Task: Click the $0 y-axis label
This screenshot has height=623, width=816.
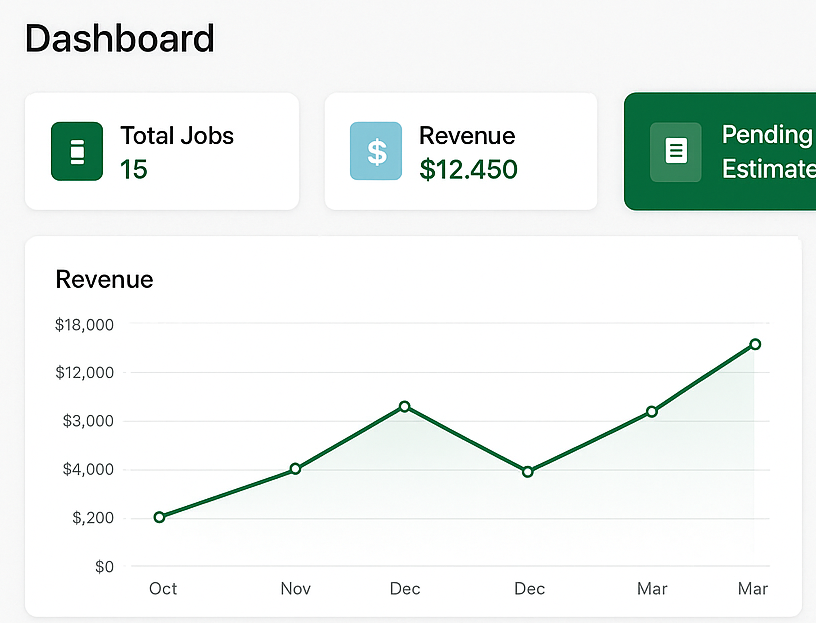Action: pos(104,567)
